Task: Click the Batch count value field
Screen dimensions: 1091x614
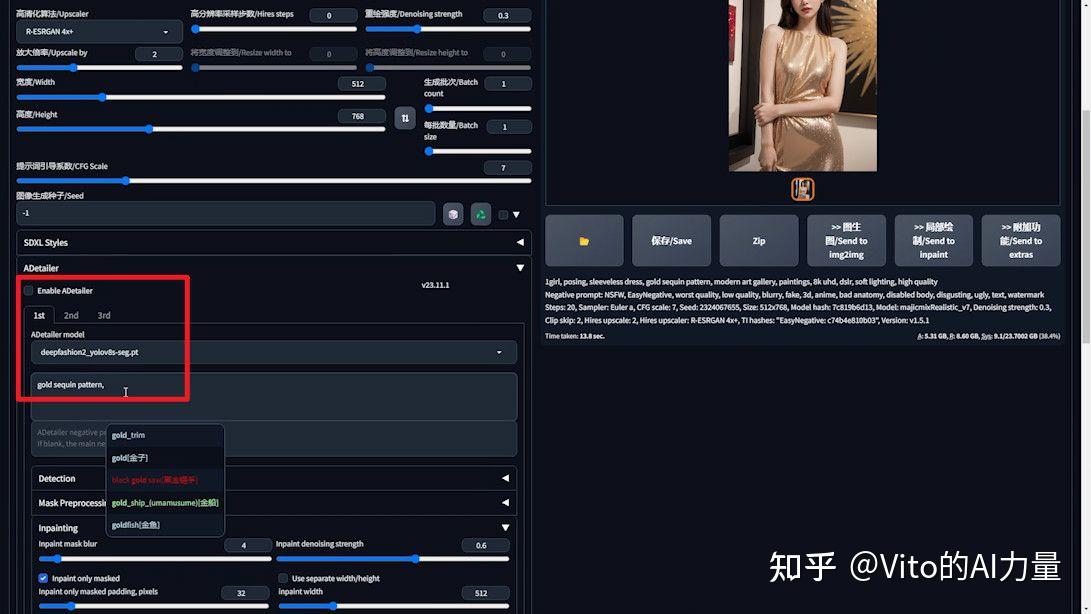Action: coord(508,84)
